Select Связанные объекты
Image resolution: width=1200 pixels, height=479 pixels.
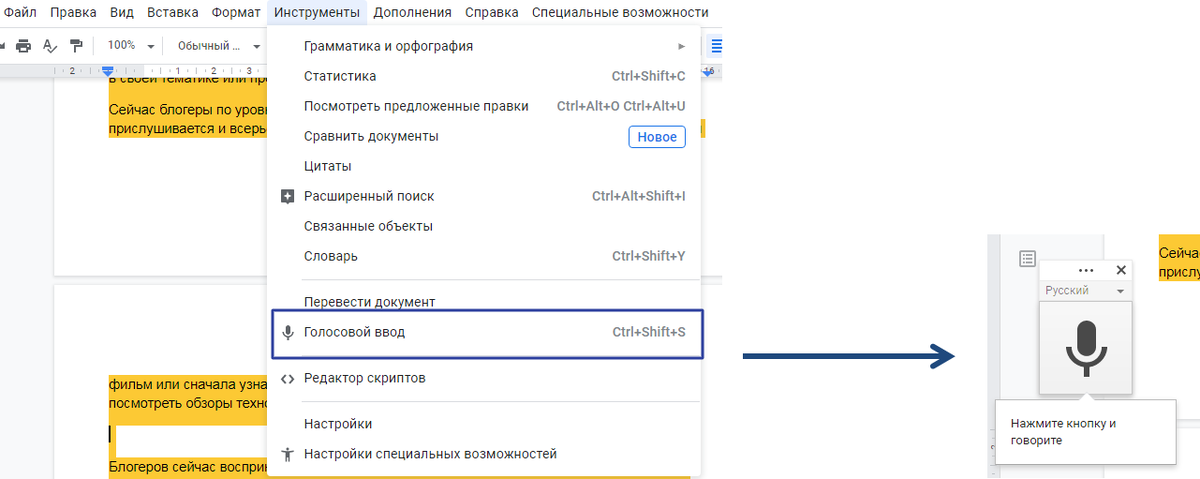(x=485, y=226)
